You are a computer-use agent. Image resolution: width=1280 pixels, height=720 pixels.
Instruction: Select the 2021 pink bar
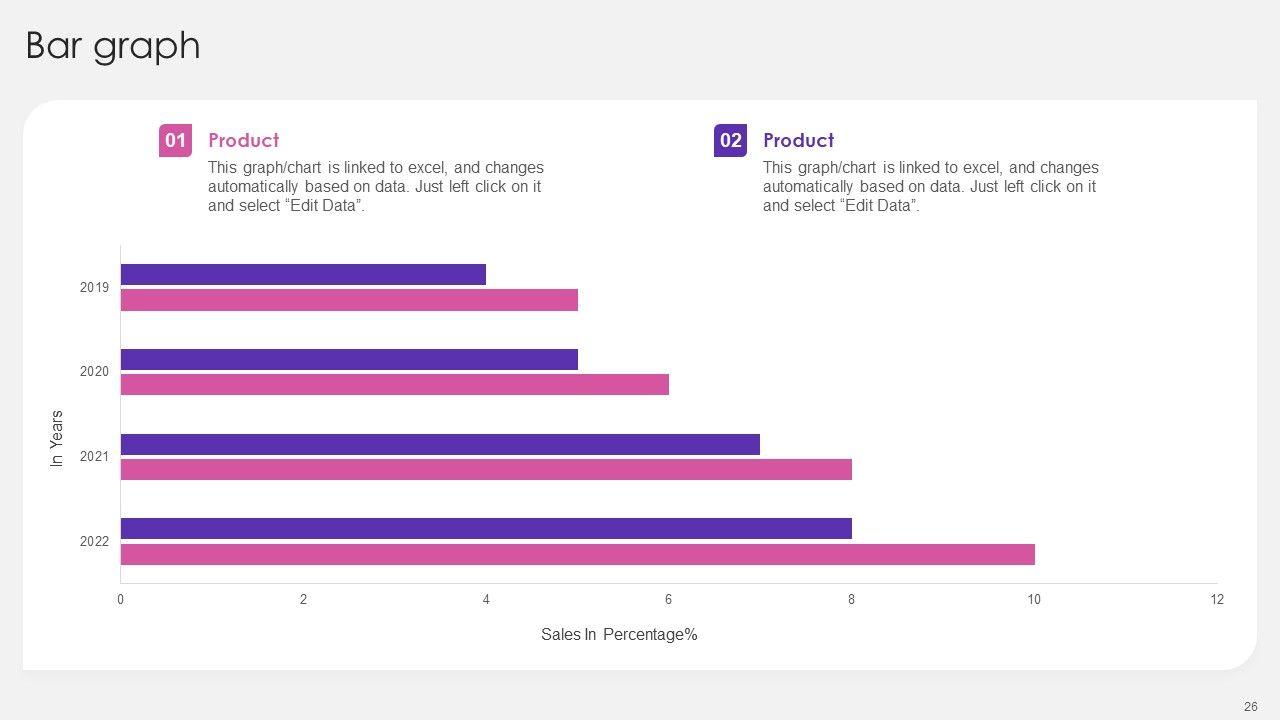tap(486, 469)
